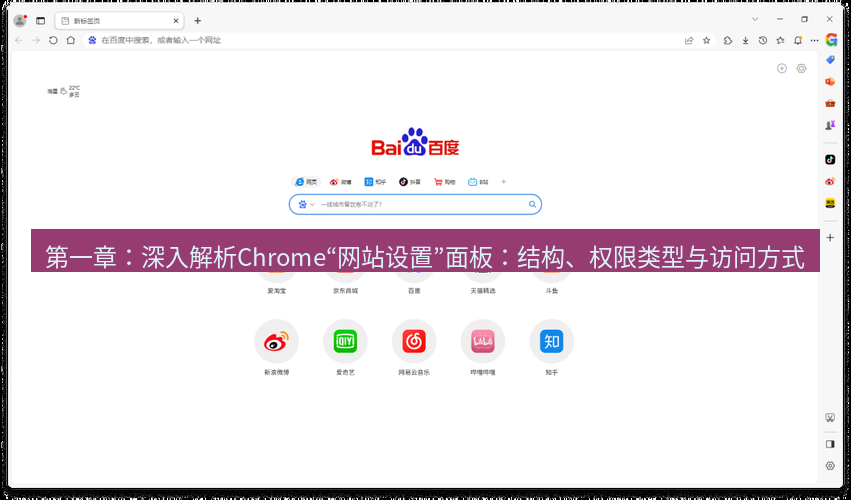
Task: Open the downloads panel
Action: click(745, 40)
